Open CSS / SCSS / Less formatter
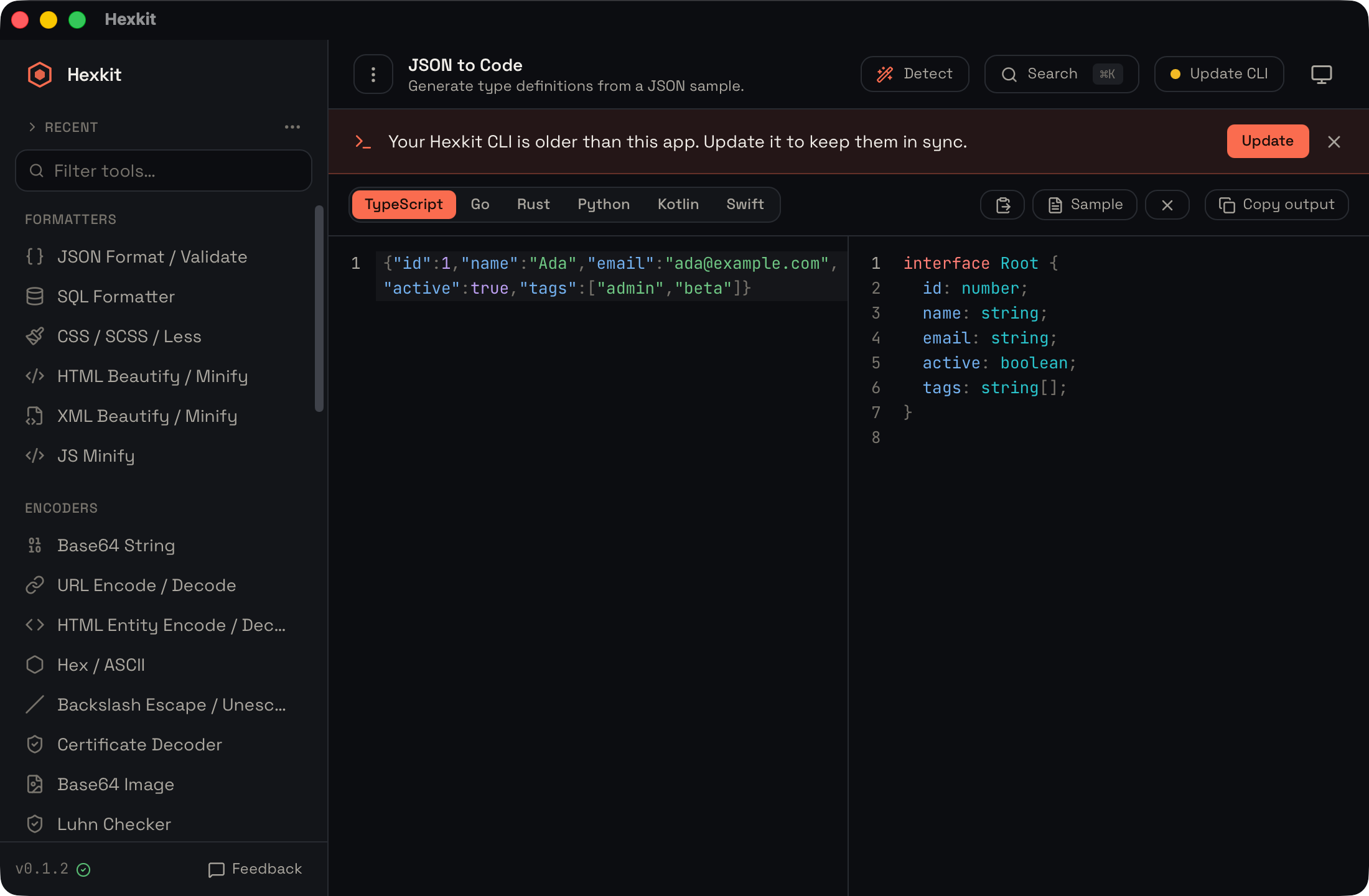1369x896 pixels. pos(164,337)
